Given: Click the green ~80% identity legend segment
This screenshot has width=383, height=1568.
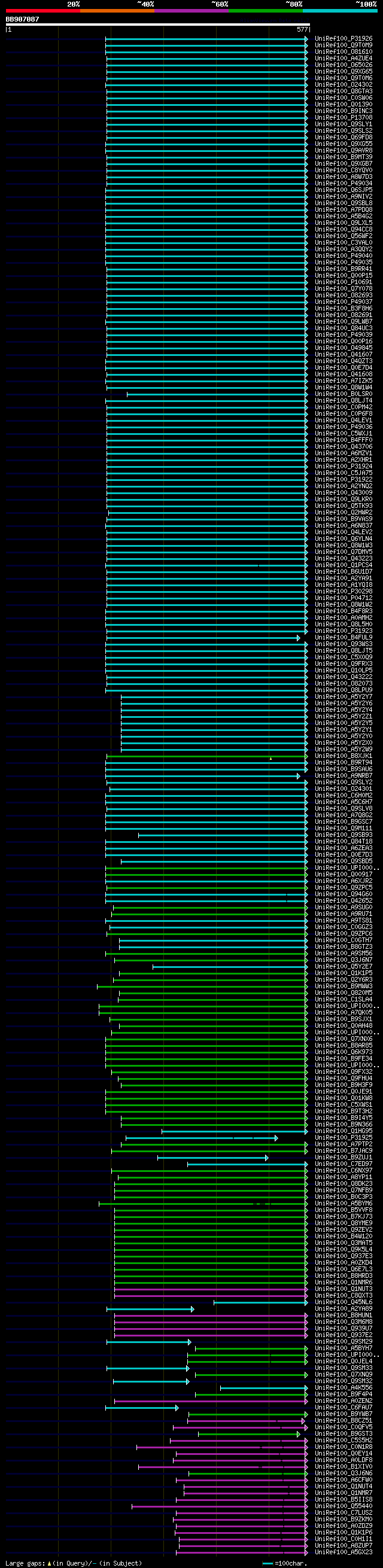Looking at the screenshot, I should pyautogui.click(x=266, y=10).
